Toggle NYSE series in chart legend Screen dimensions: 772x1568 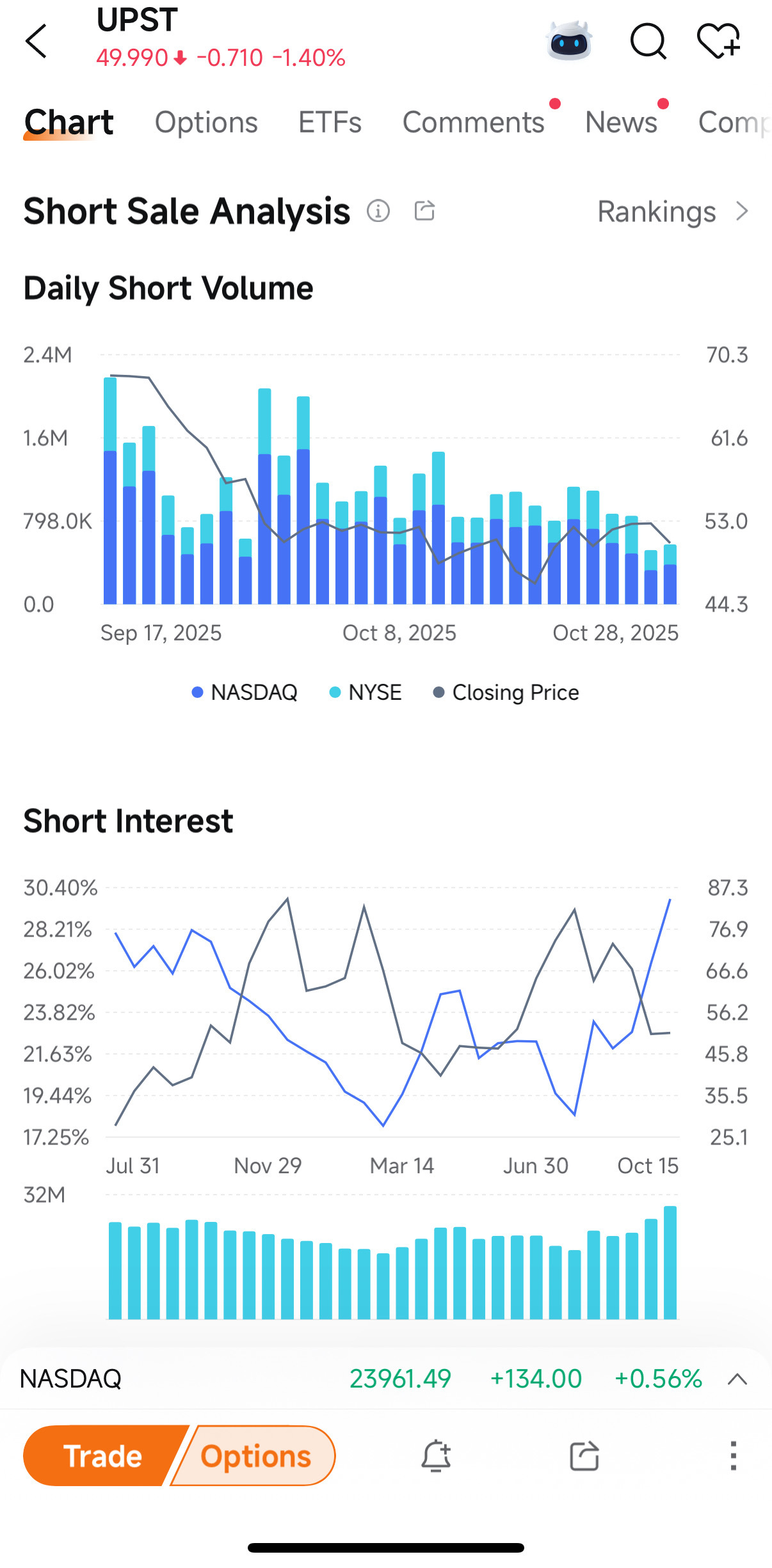click(366, 692)
